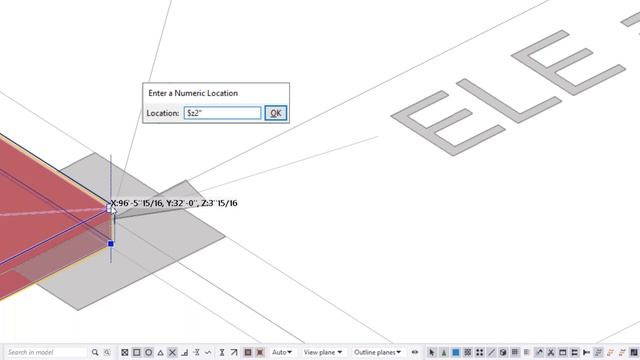Viewport: 640px width, 360px height.
Task: Toggle the Select cuts scissors switch
Action: (551, 352)
